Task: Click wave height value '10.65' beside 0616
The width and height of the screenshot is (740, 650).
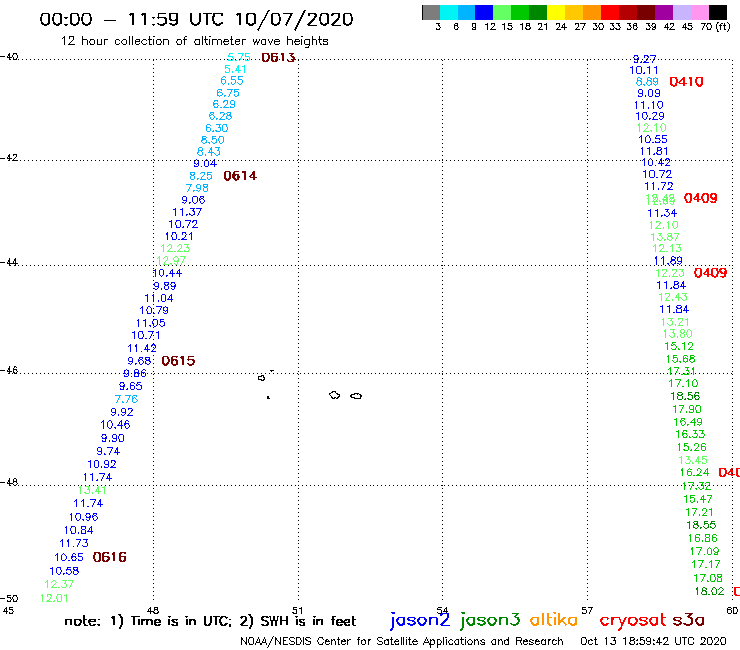Action: click(69, 557)
